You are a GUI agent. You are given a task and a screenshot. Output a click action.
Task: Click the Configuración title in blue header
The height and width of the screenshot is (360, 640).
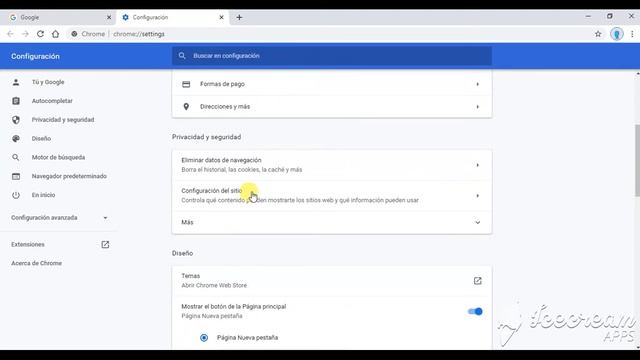[36, 56]
